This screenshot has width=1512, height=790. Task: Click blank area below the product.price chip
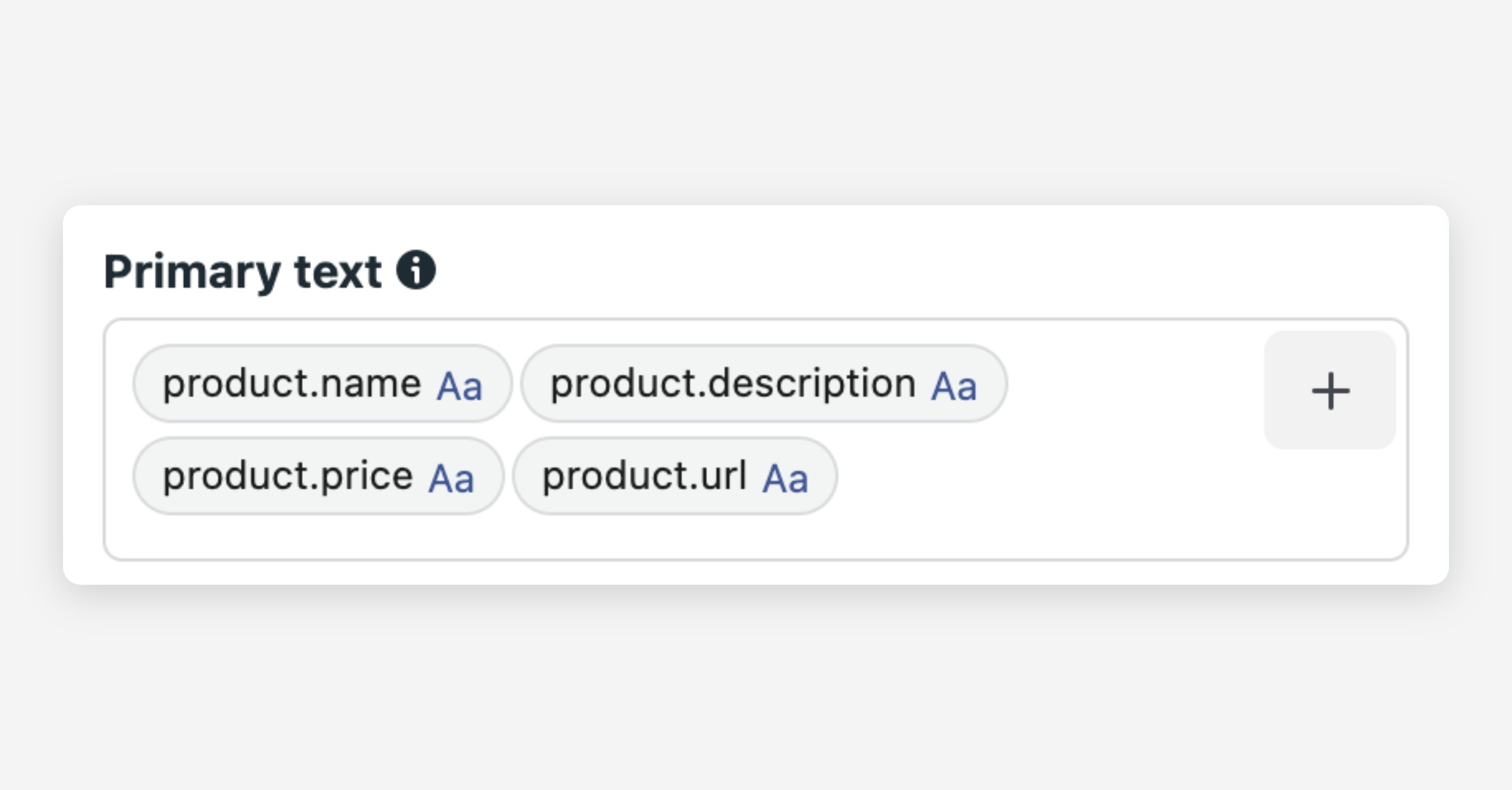[318, 536]
